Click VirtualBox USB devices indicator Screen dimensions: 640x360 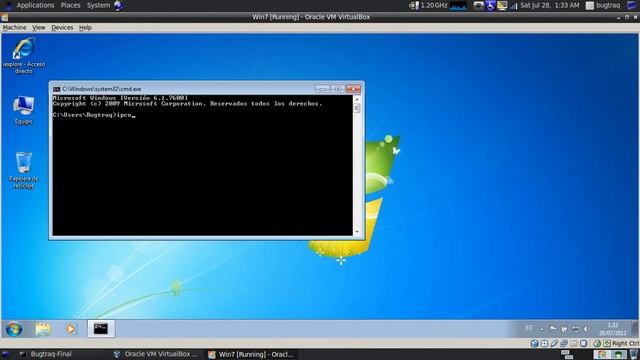point(554,343)
